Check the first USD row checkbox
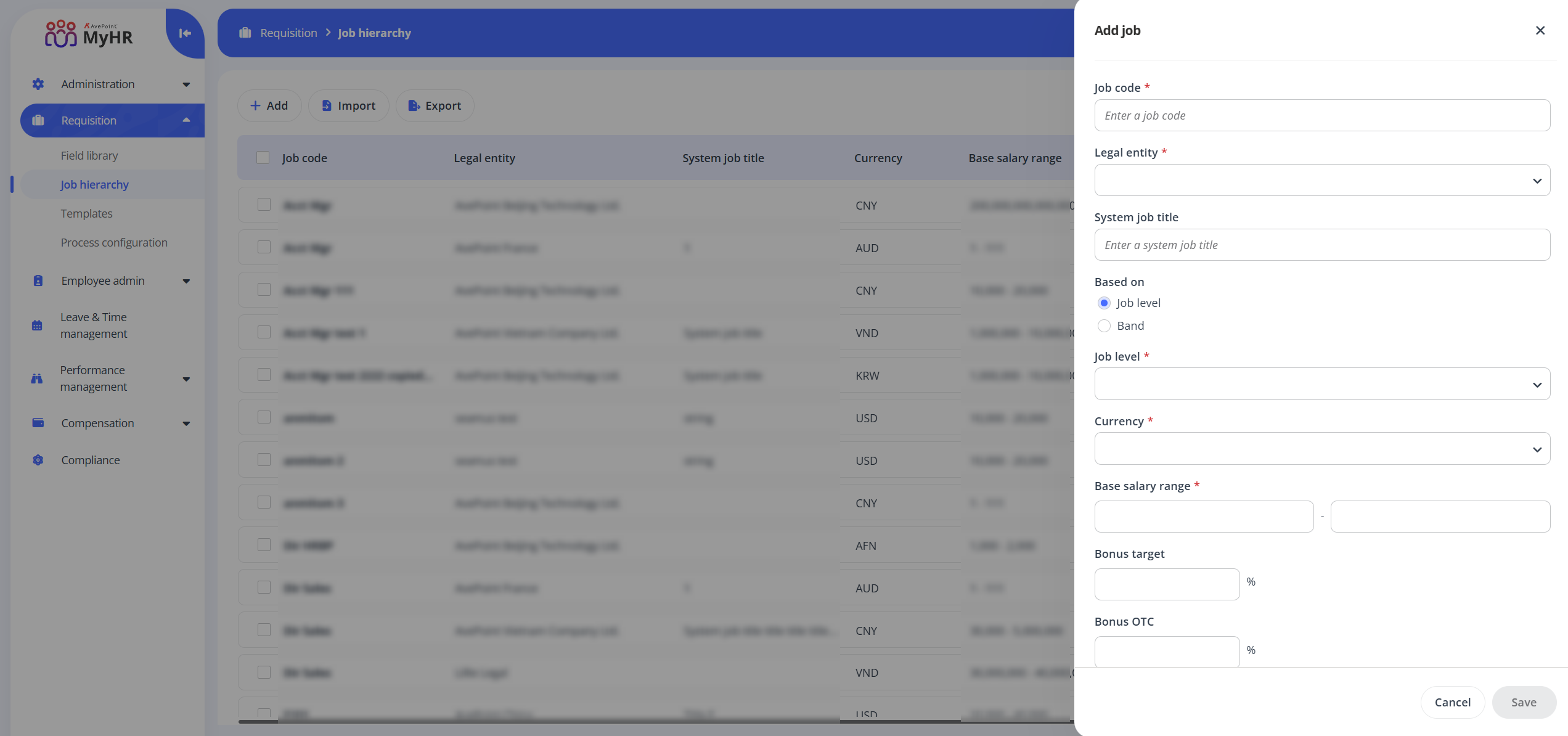 click(264, 417)
